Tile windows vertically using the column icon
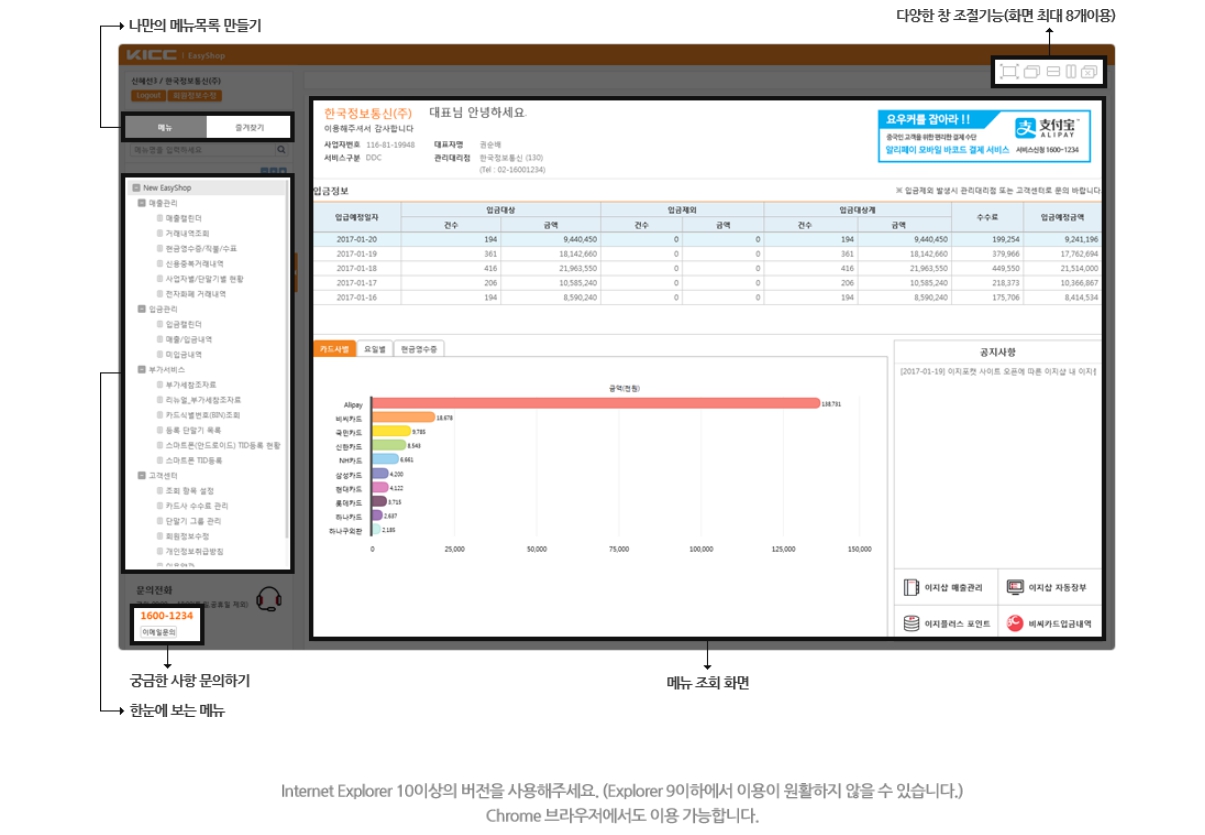The image size is (1205, 835). pos(1070,71)
